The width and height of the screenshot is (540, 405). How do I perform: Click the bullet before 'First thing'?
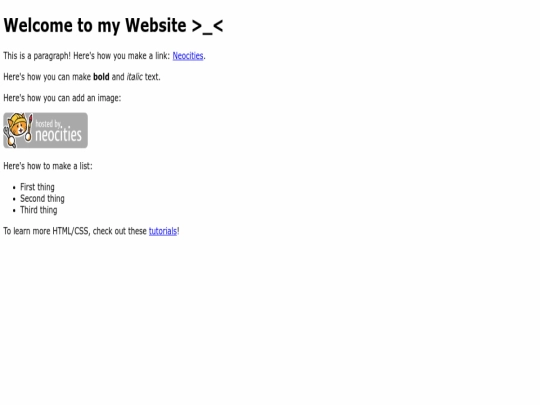14,188
